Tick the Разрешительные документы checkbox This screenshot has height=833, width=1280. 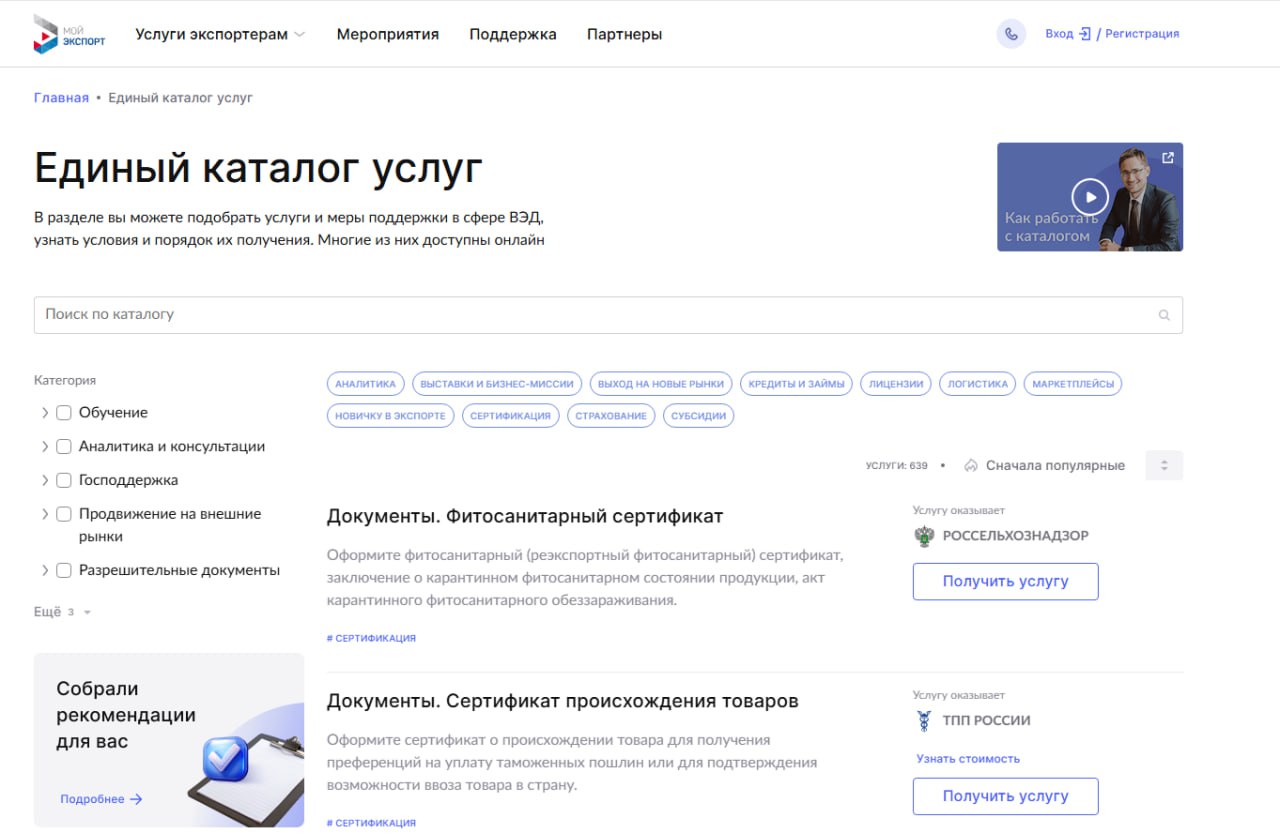point(64,571)
